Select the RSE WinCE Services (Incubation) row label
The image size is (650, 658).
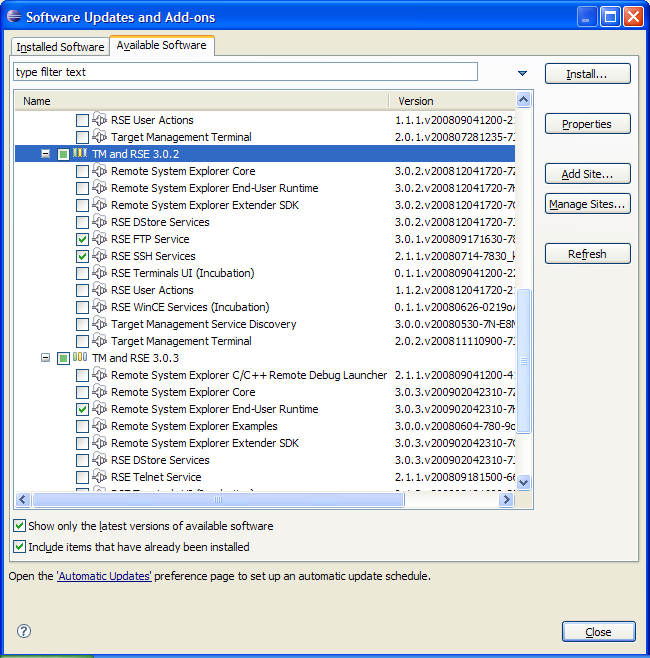190,307
